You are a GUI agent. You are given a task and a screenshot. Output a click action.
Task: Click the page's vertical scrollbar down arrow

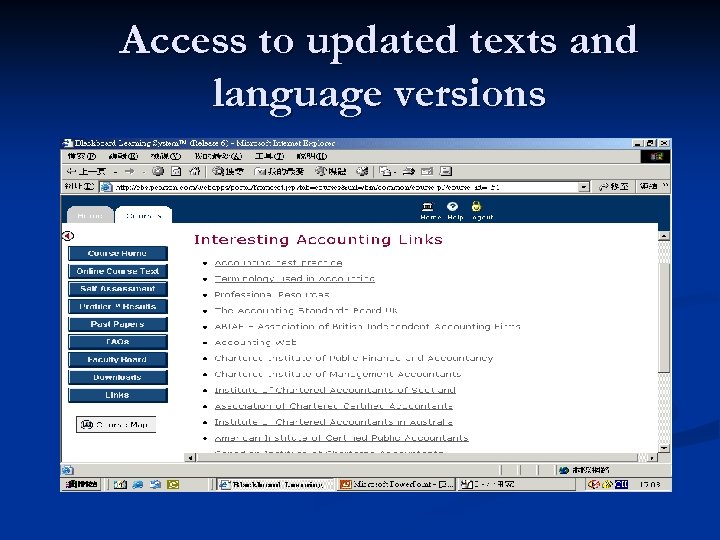tap(664, 448)
